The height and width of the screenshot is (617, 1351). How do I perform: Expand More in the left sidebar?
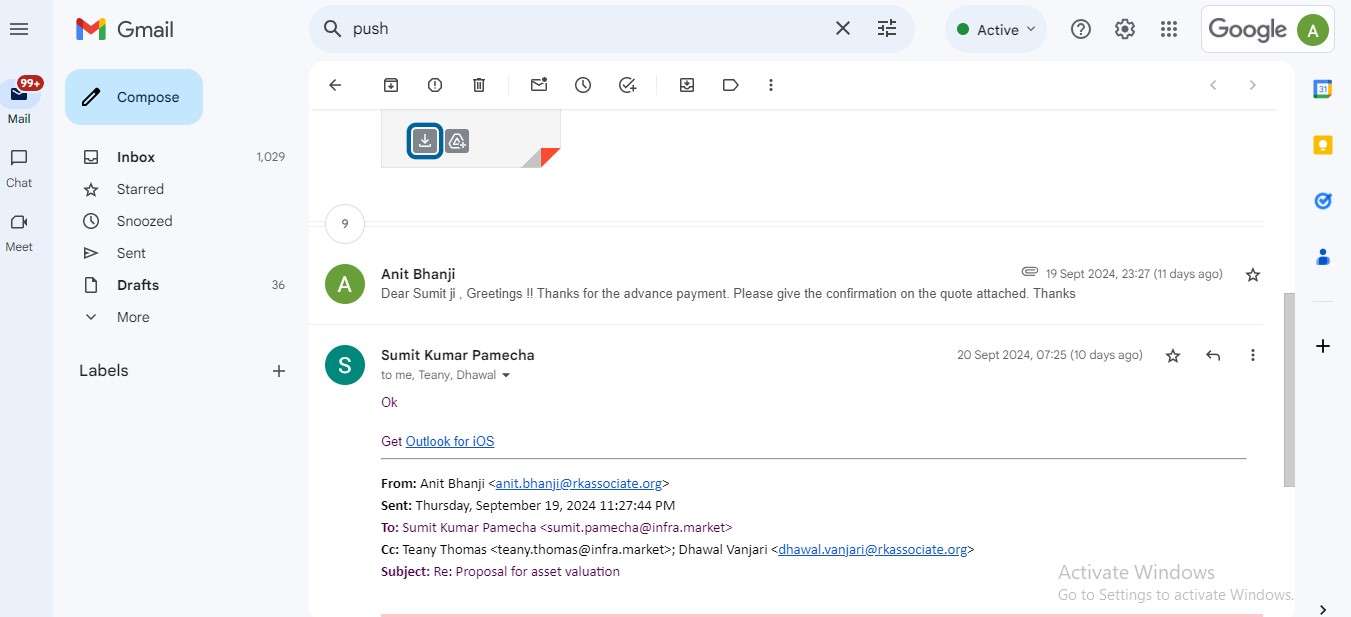tap(132, 317)
